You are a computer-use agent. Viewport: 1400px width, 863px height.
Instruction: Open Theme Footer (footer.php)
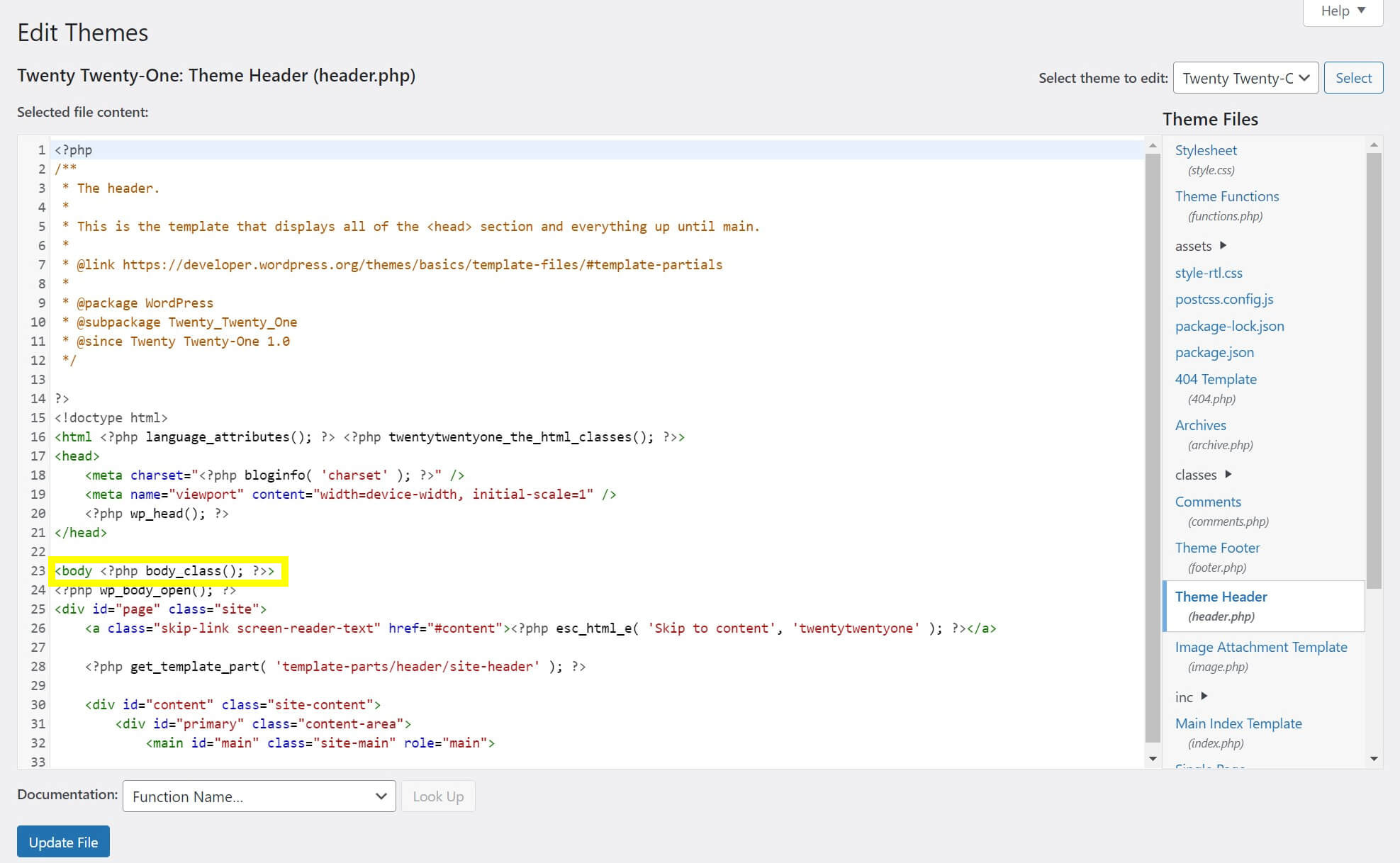tap(1217, 548)
